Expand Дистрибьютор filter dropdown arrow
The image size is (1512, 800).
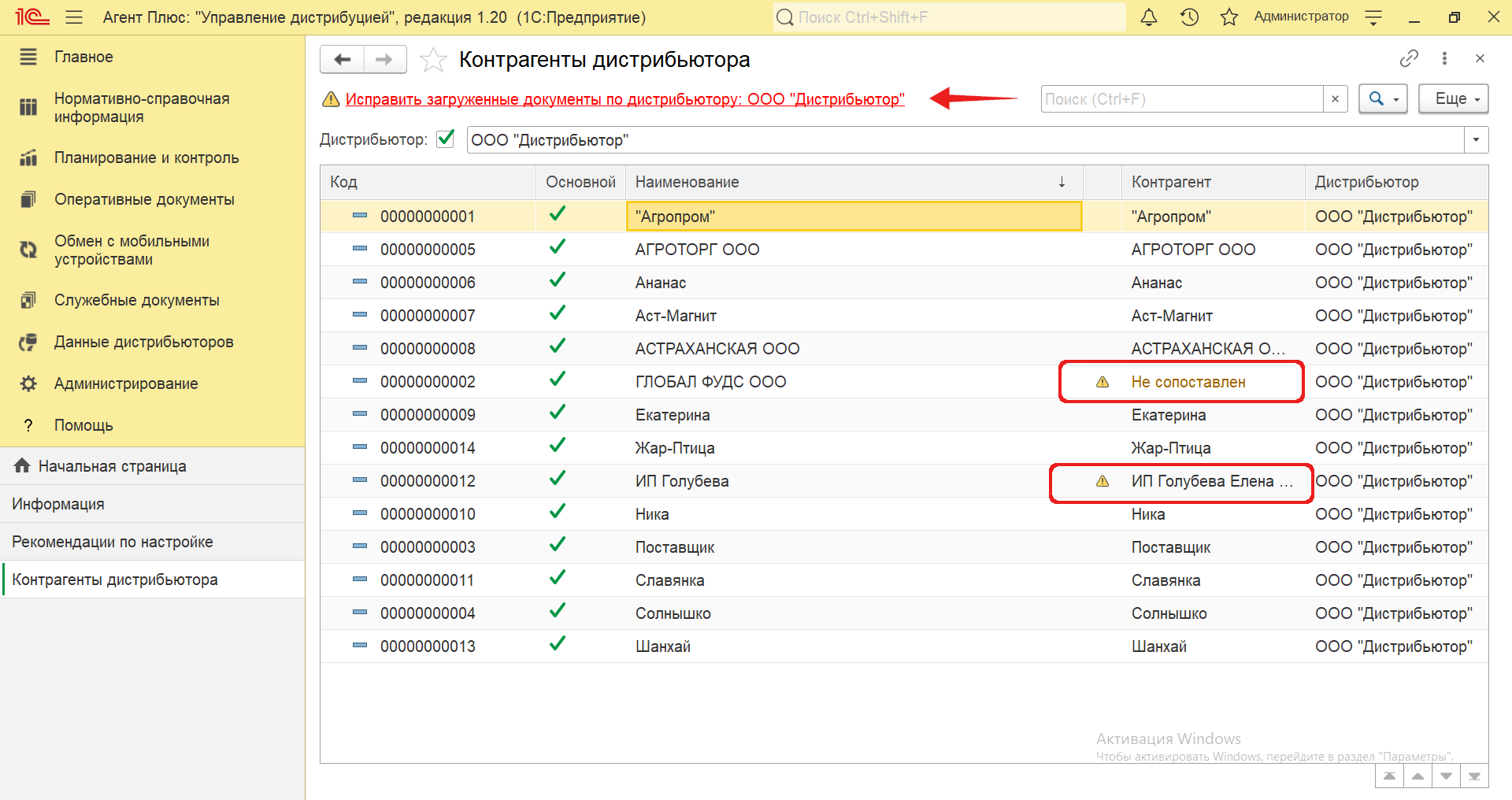coord(1476,140)
